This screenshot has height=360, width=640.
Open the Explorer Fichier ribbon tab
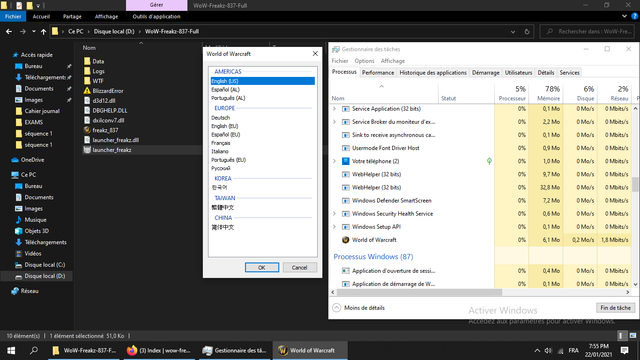[13, 16]
